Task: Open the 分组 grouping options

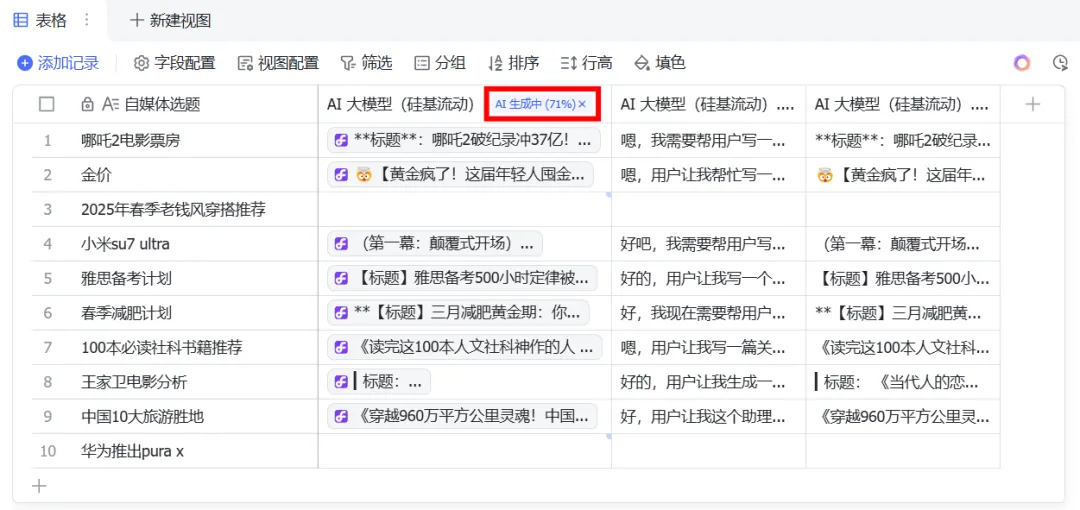Action: 440,63
